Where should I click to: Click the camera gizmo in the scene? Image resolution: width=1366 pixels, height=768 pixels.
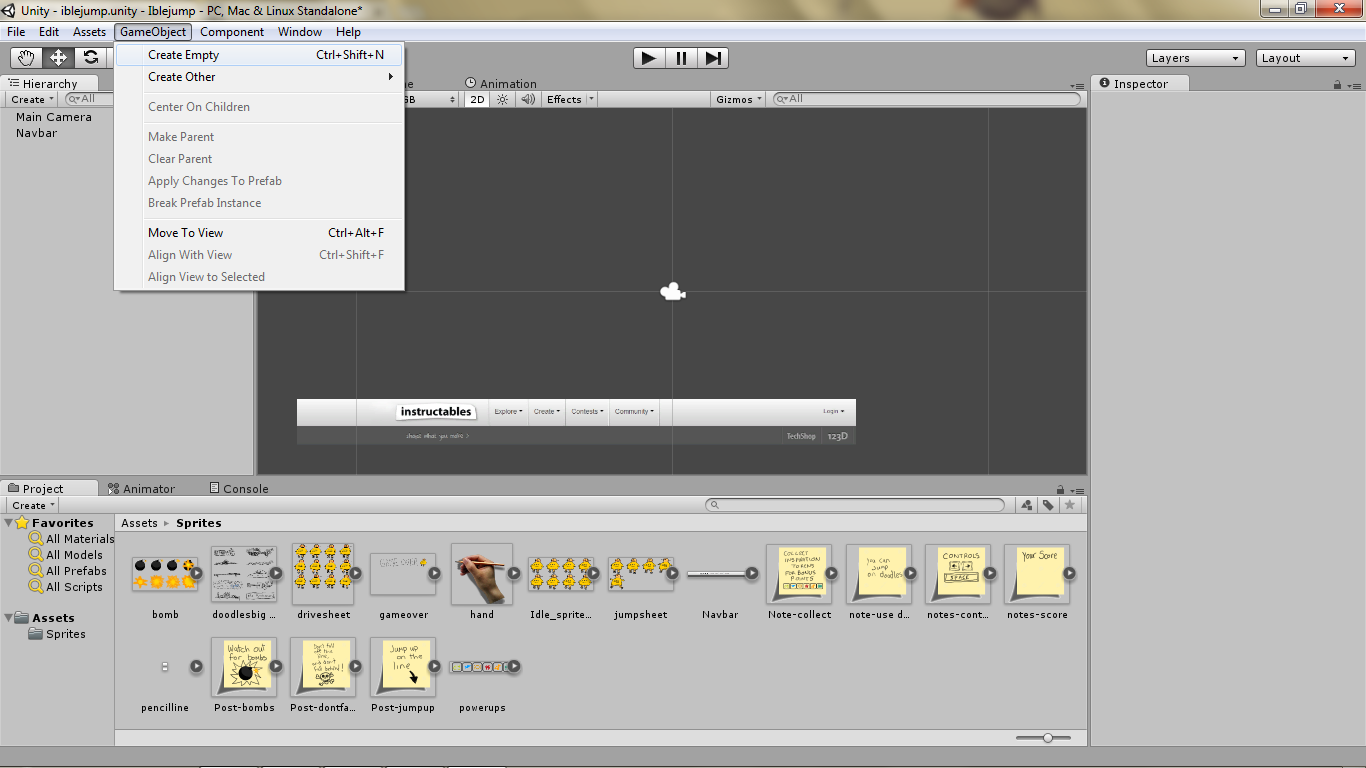[673, 291]
